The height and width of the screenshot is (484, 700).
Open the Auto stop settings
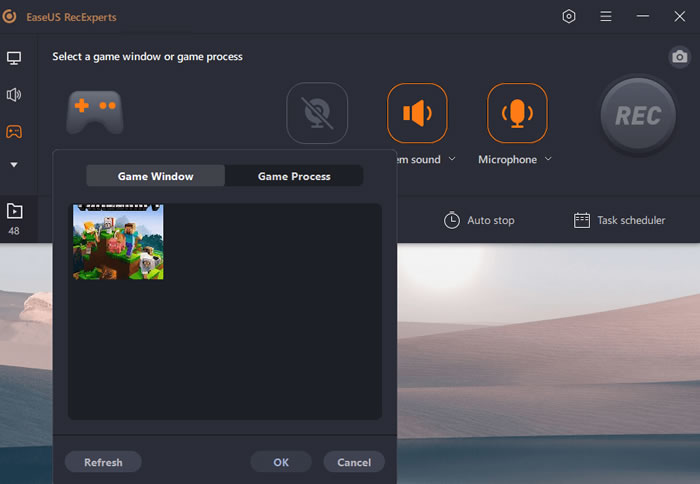click(x=479, y=220)
